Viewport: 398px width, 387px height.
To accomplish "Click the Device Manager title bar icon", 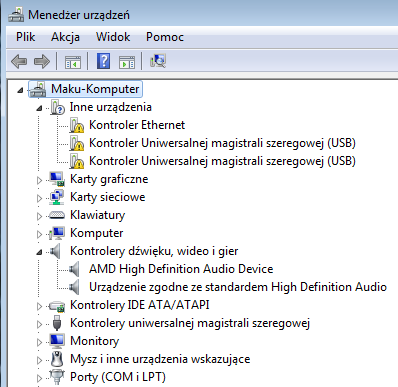I will [x=16, y=14].
